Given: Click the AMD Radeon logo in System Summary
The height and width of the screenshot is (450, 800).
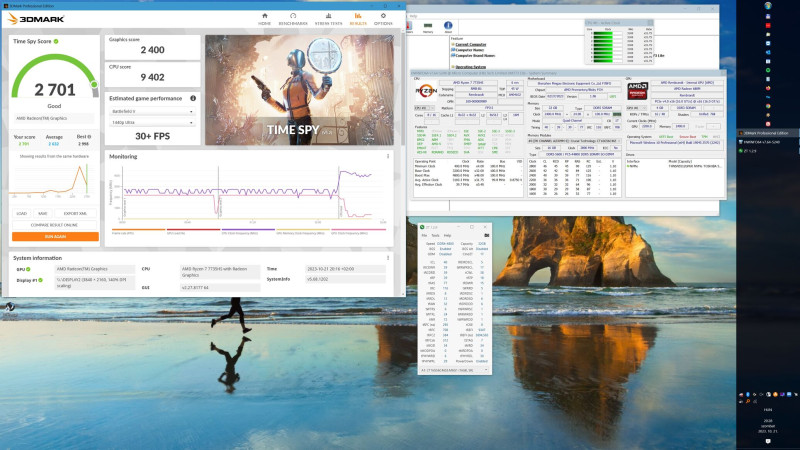Looking at the screenshot, I should pyautogui.click(x=637, y=91).
